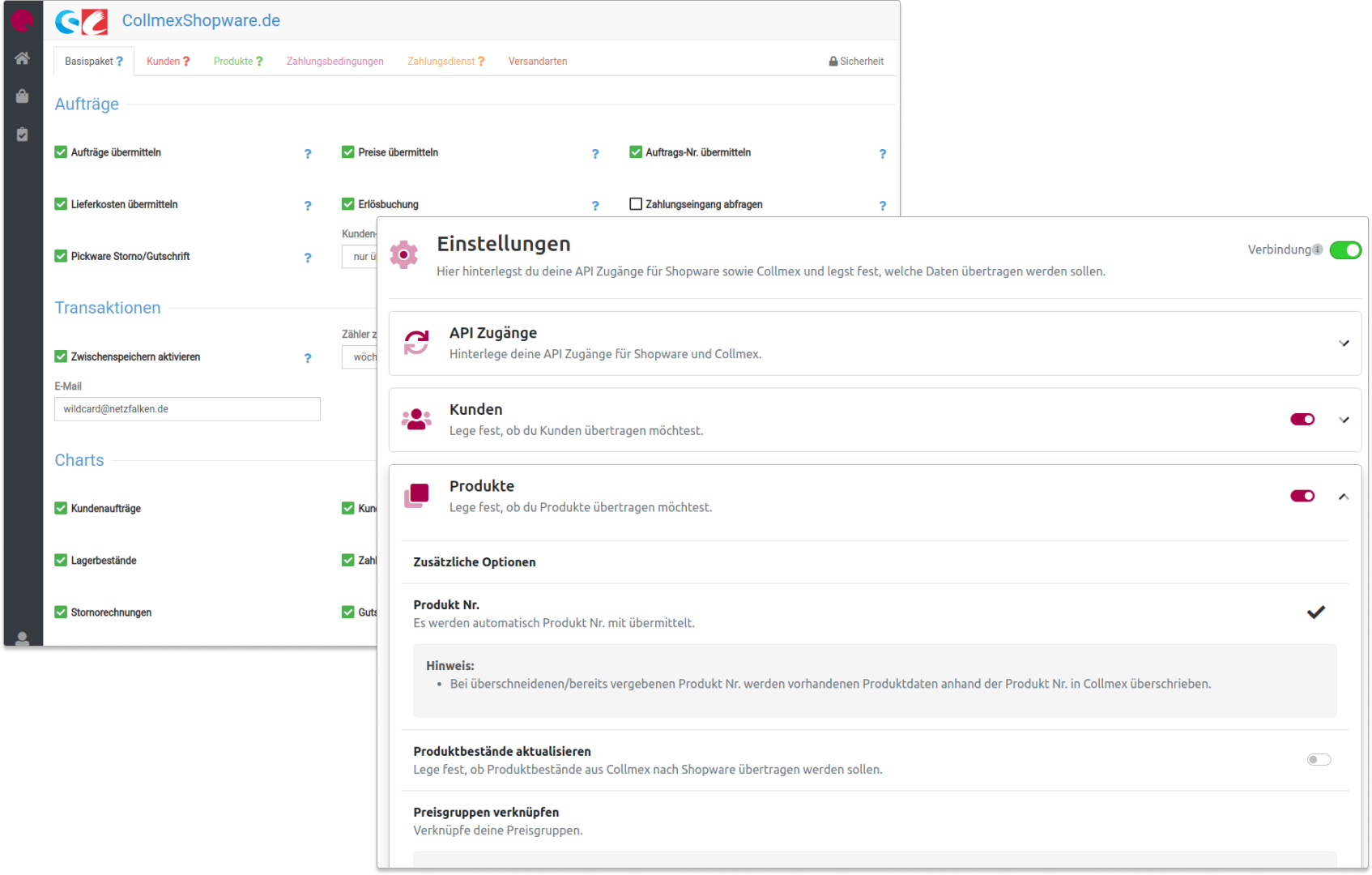Click the user profile icon at sidebar bottom

tap(23, 638)
